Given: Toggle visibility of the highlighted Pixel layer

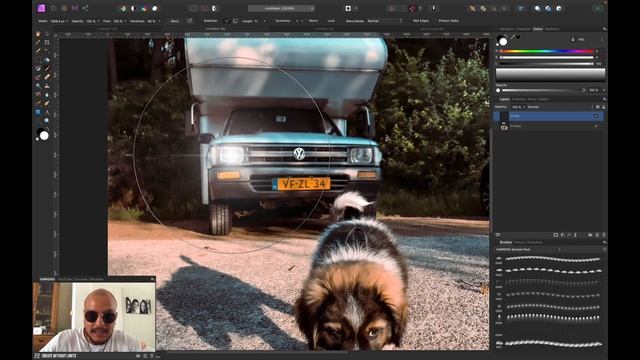Looking at the screenshot, I should pyautogui.click(x=596, y=116).
